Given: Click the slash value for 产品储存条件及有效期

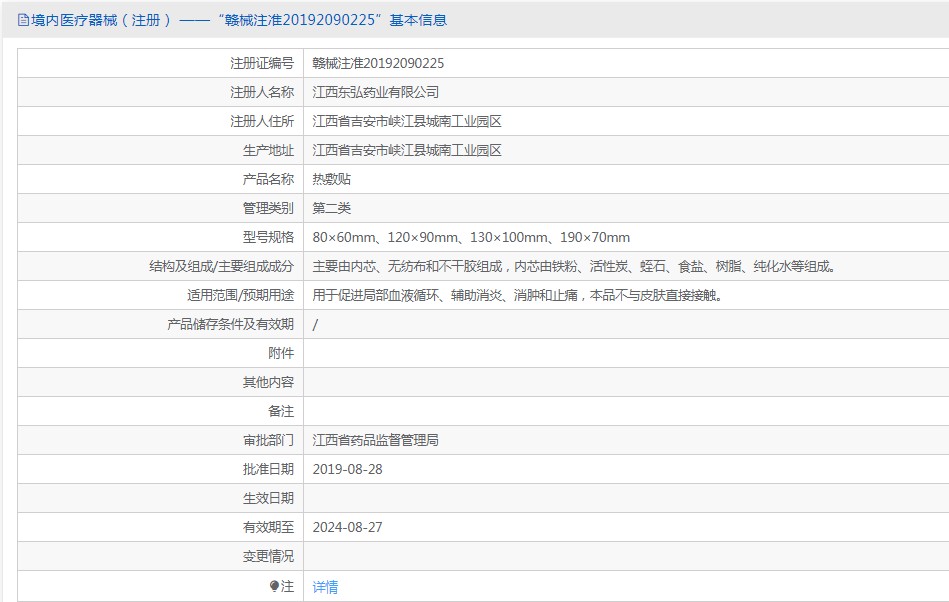Looking at the screenshot, I should click(x=315, y=324).
